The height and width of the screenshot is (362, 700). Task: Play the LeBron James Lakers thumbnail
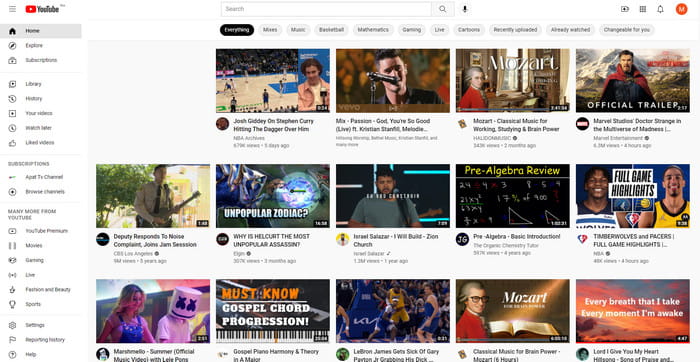pyautogui.click(x=393, y=311)
